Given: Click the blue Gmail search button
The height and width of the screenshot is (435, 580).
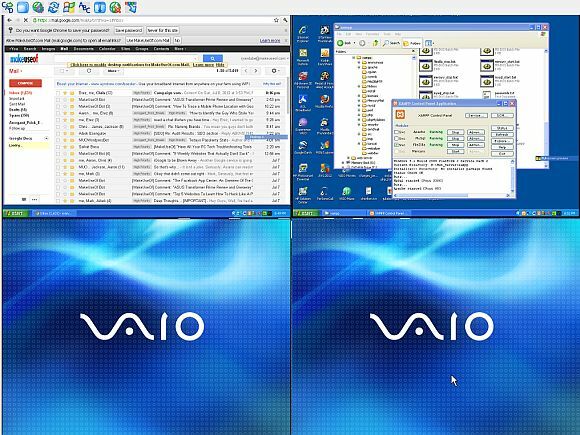Looking at the screenshot, I should tap(213, 58).
